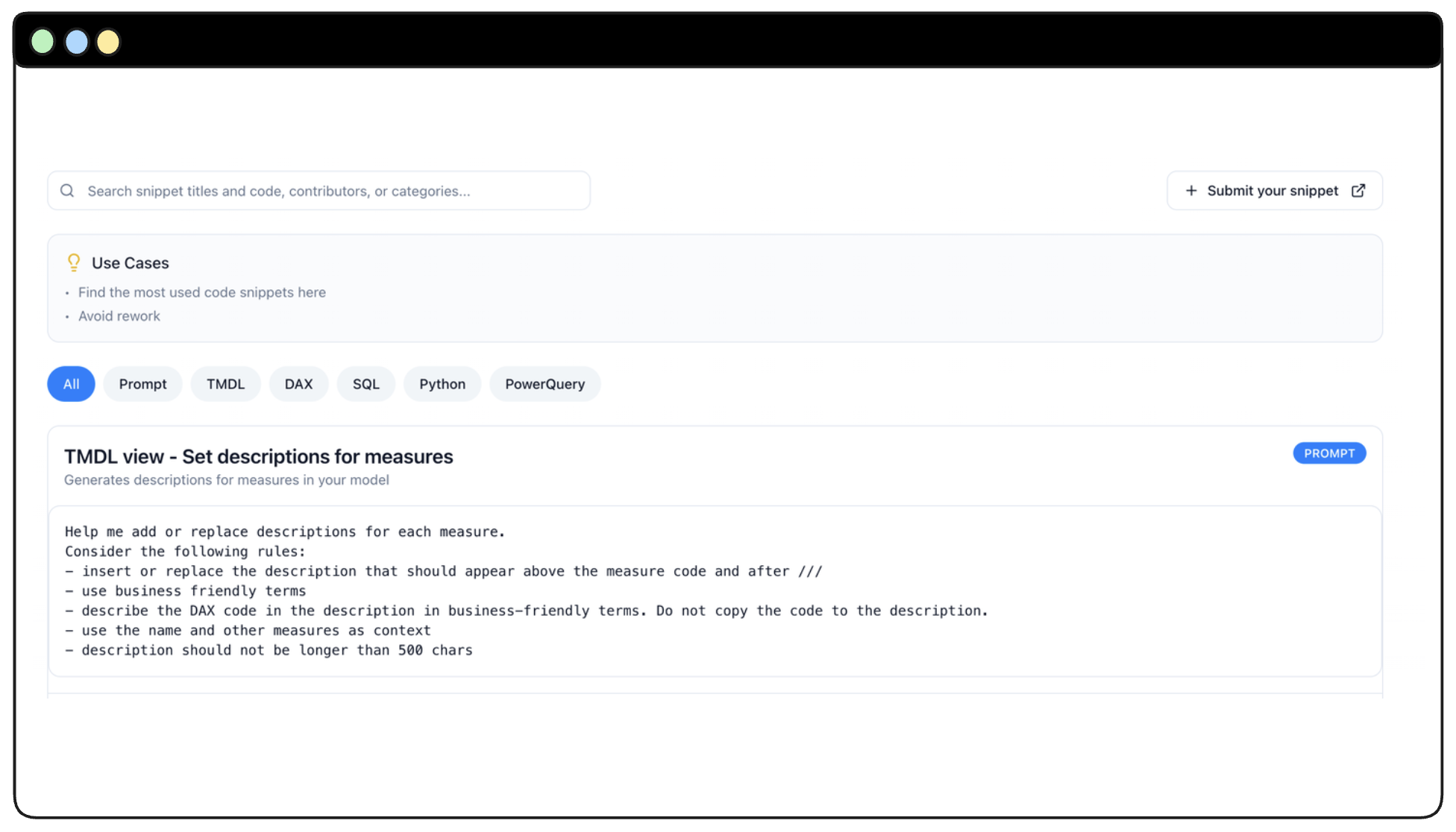Select the All filter chip
Image resolution: width=1456 pixels, height=832 pixels.
[71, 384]
